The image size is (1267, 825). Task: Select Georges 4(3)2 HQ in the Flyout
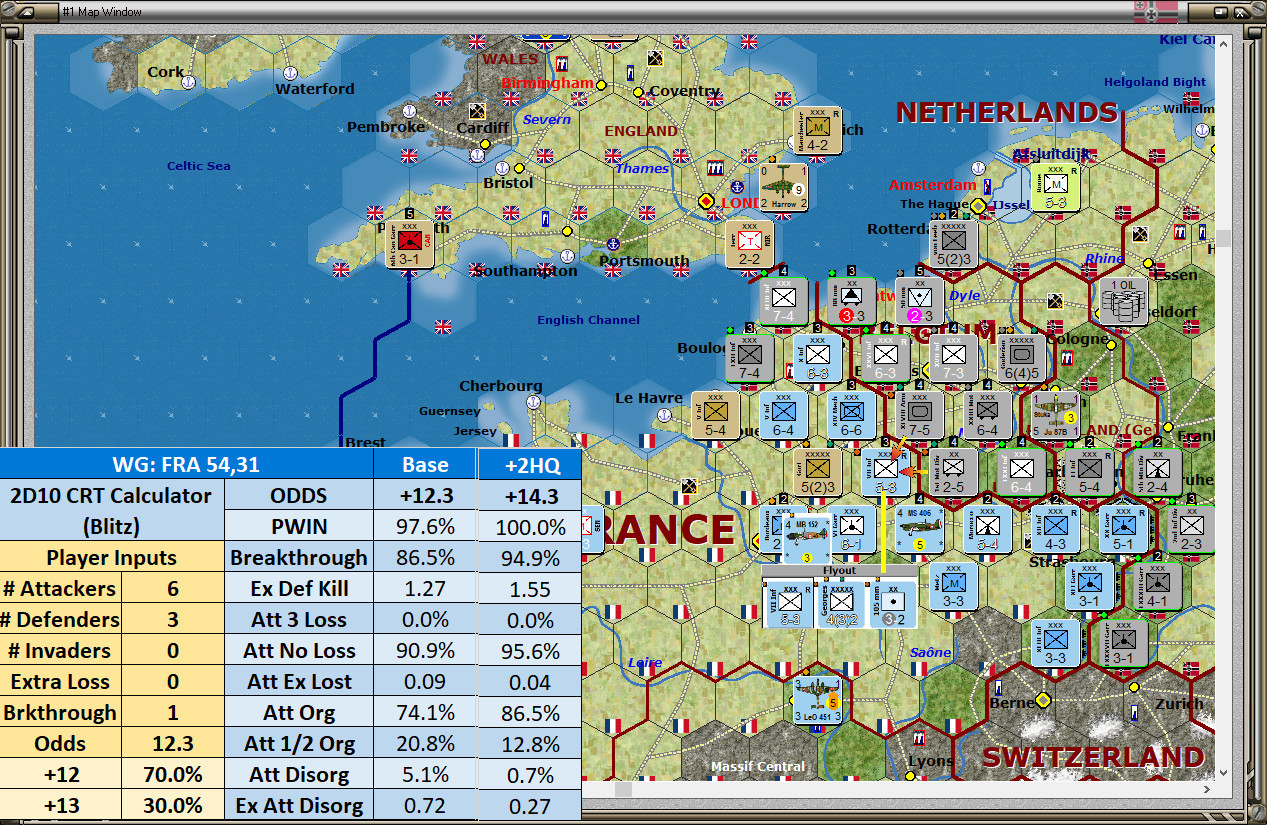[841, 604]
